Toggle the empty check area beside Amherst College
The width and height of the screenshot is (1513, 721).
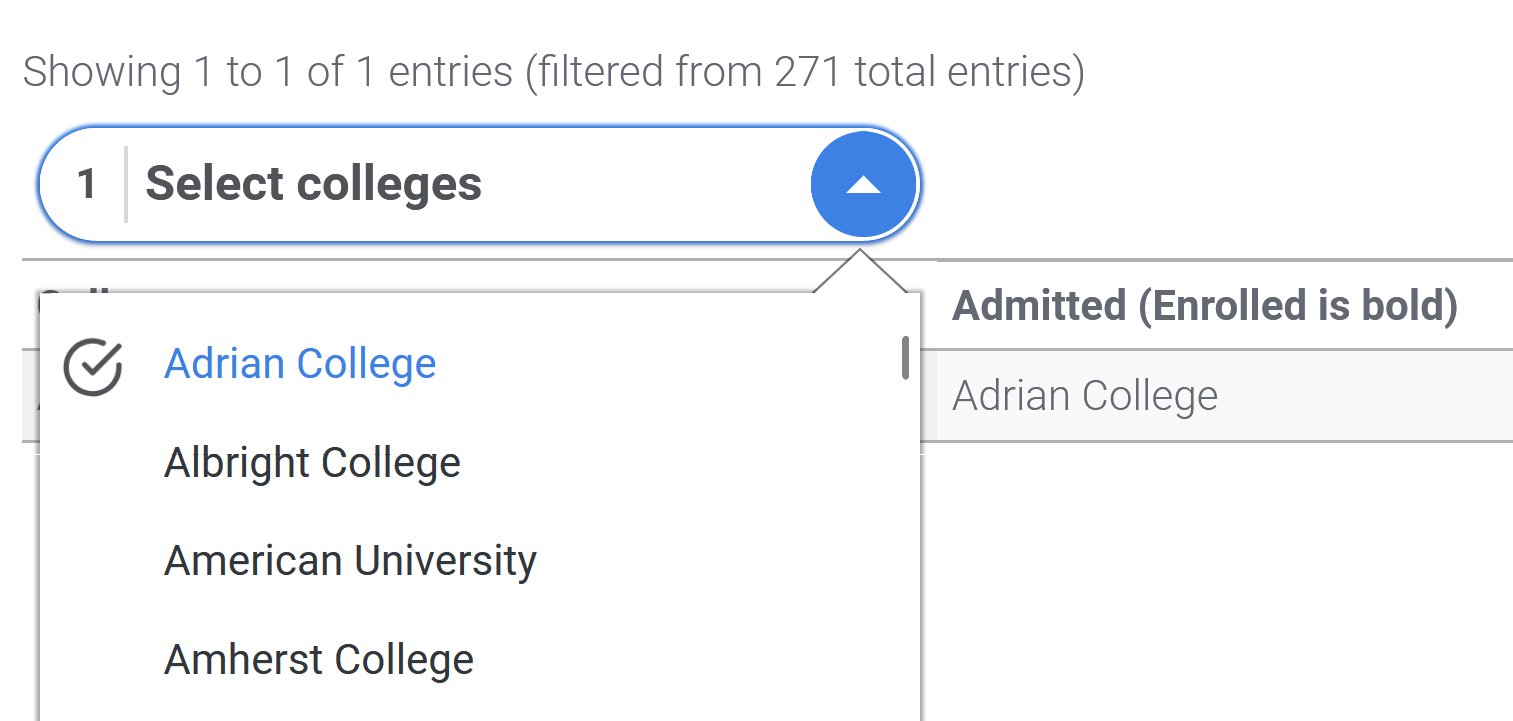click(92, 661)
